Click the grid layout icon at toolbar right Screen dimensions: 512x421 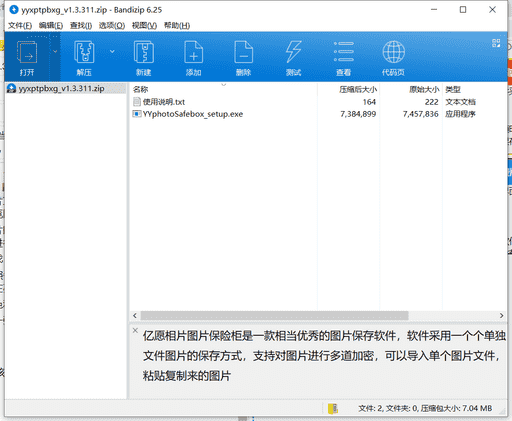(x=496, y=43)
